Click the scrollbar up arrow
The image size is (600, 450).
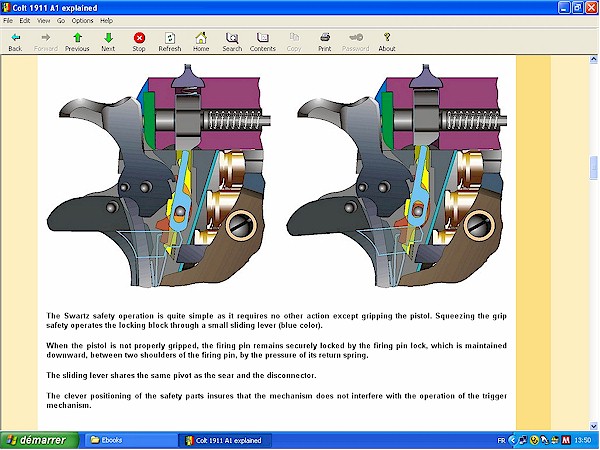point(593,59)
